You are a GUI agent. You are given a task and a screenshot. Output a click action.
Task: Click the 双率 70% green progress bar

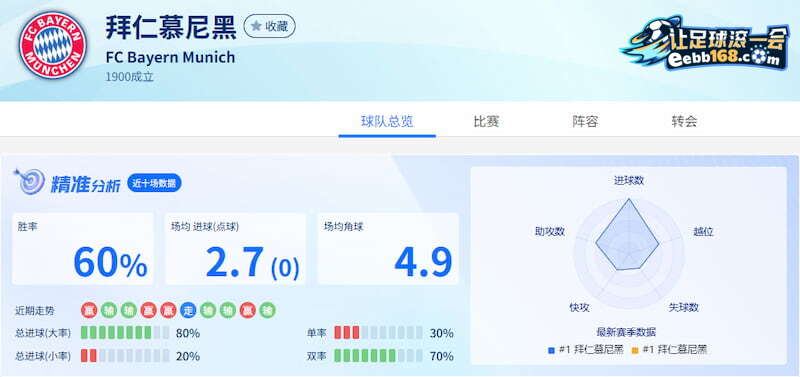tap(379, 356)
